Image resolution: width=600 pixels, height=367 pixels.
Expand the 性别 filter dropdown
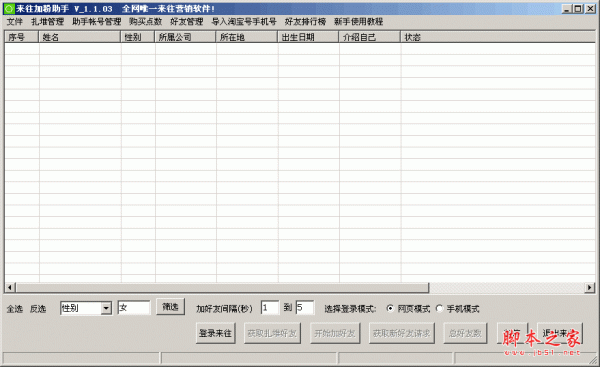[106, 308]
